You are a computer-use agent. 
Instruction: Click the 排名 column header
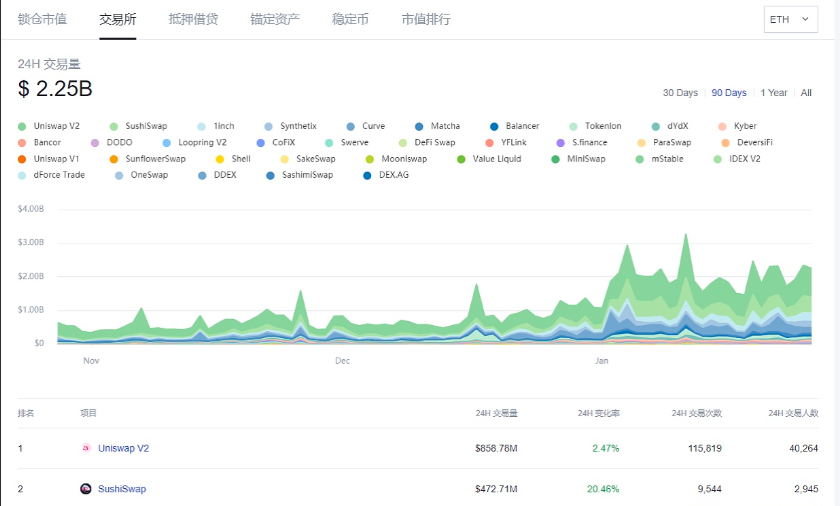[26, 413]
